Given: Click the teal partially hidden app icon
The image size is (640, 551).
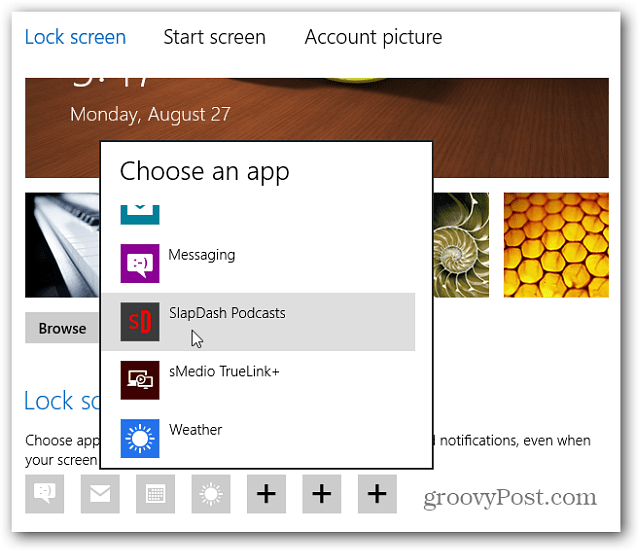Looking at the screenshot, I should [140, 215].
